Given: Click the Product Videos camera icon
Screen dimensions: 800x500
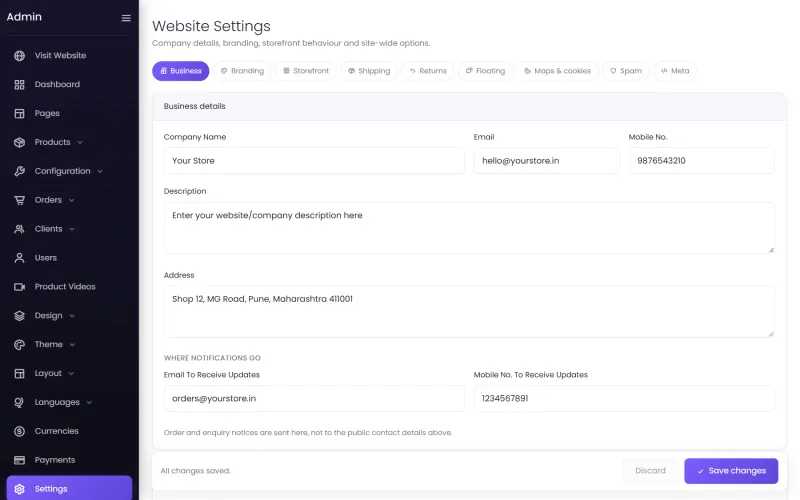Looking at the screenshot, I should [x=19, y=287].
